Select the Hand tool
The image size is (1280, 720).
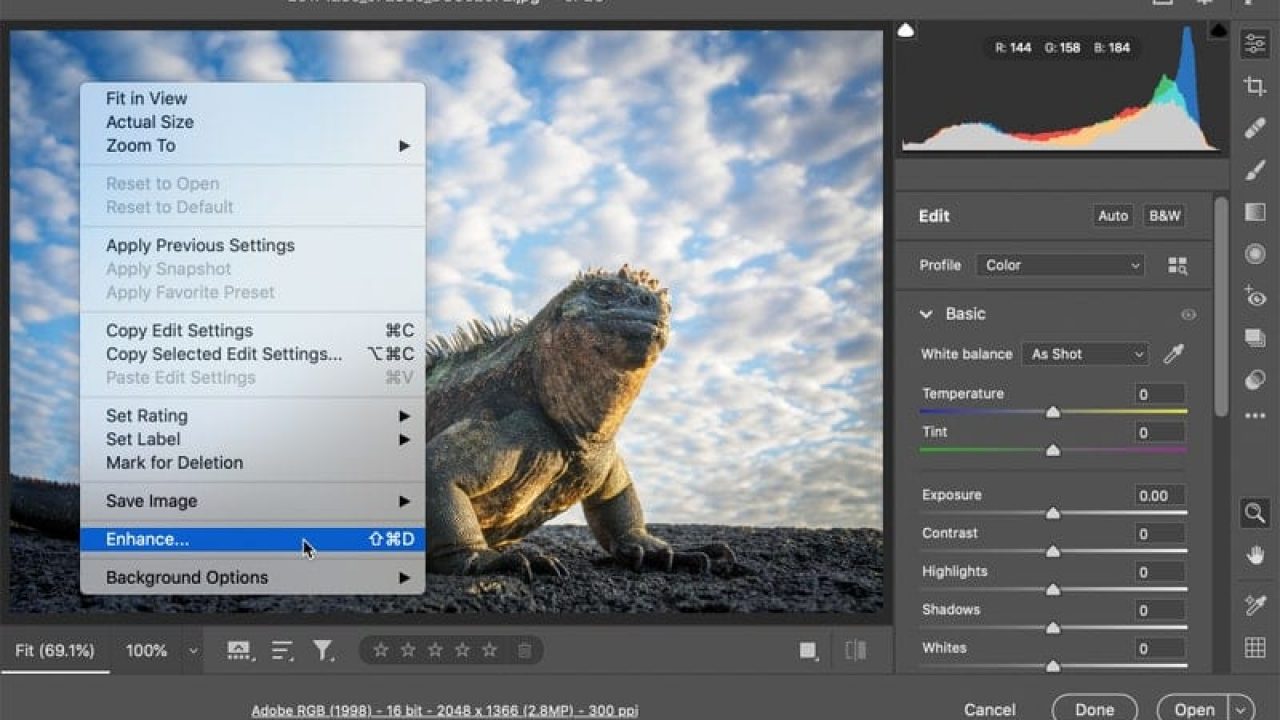pos(1254,555)
